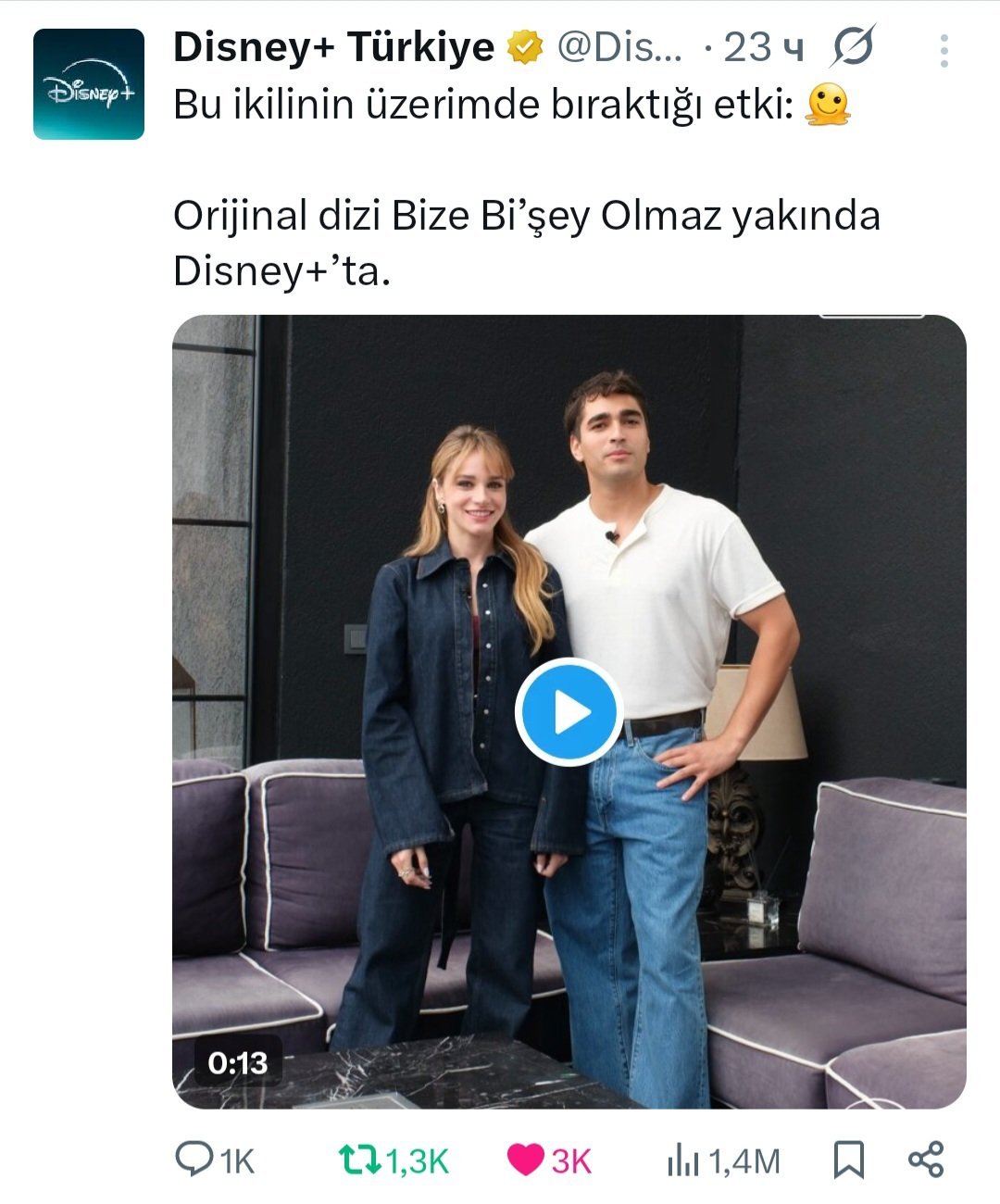Click the gold verified badge
This screenshot has width=1000, height=1204.
[524, 47]
